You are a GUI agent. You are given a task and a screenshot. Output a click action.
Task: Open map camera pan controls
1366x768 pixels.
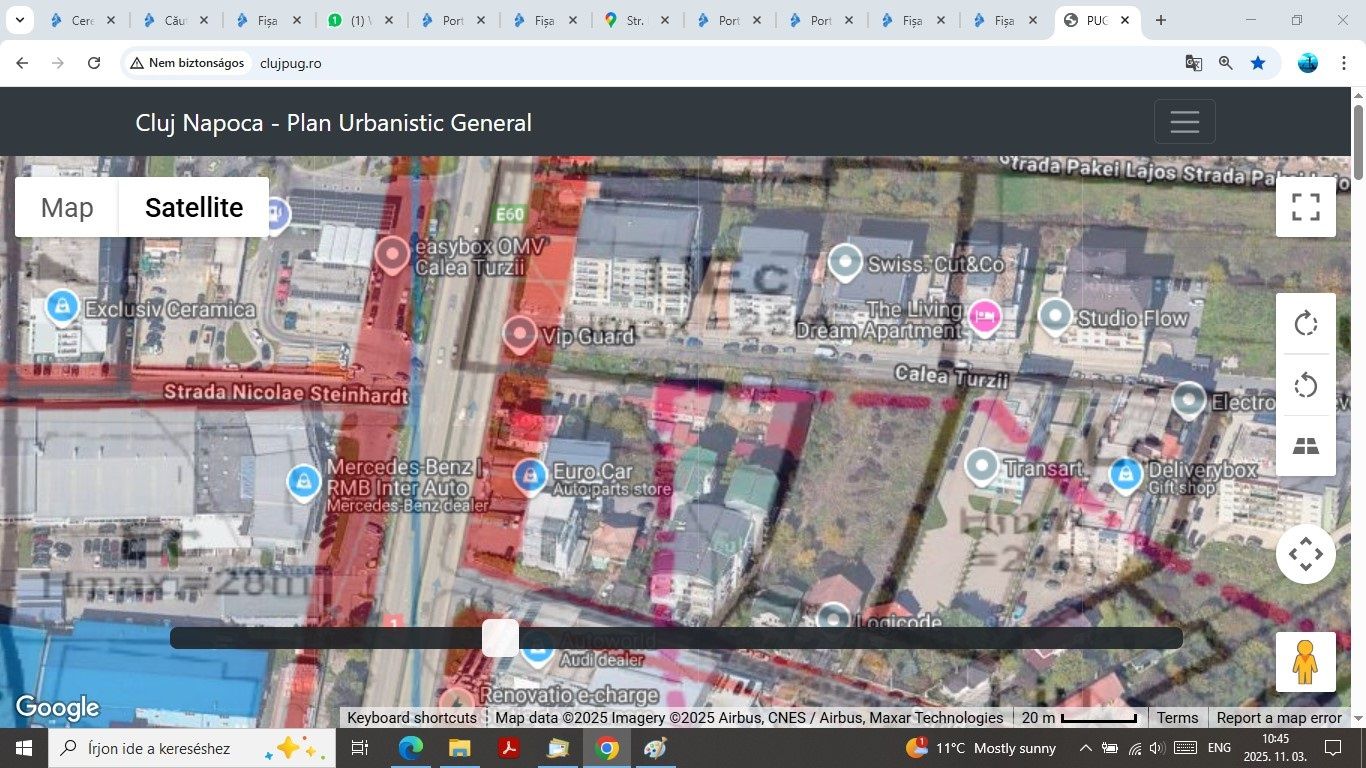click(1306, 554)
